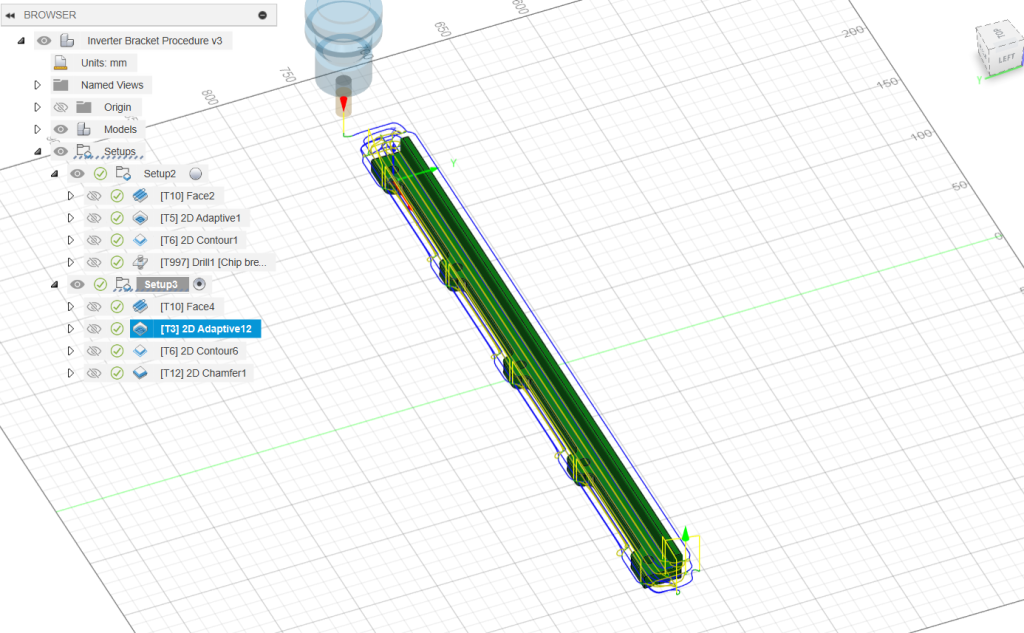Click the Setup2 folder icon

123,174
